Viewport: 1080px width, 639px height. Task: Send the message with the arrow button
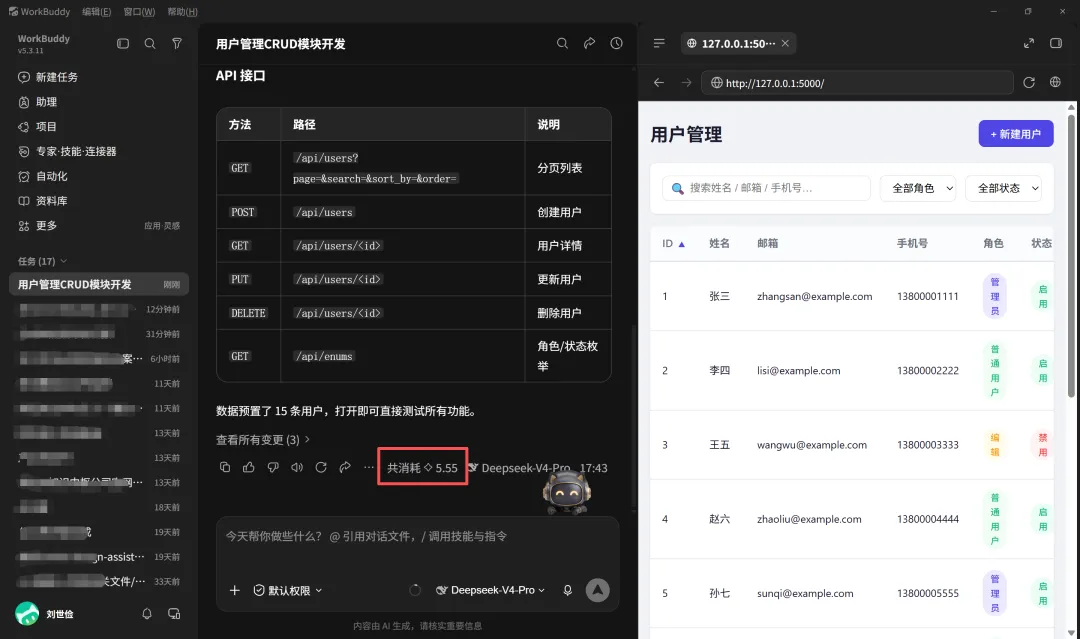(x=597, y=590)
